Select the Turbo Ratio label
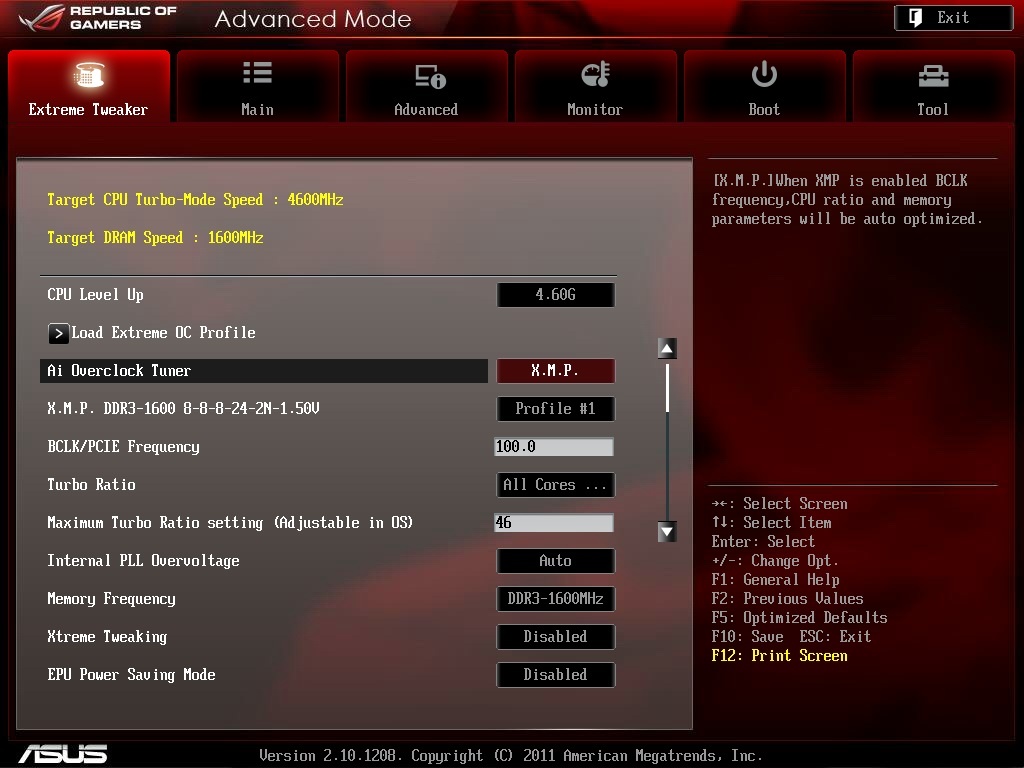Image resolution: width=1024 pixels, height=768 pixels. tap(91, 485)
